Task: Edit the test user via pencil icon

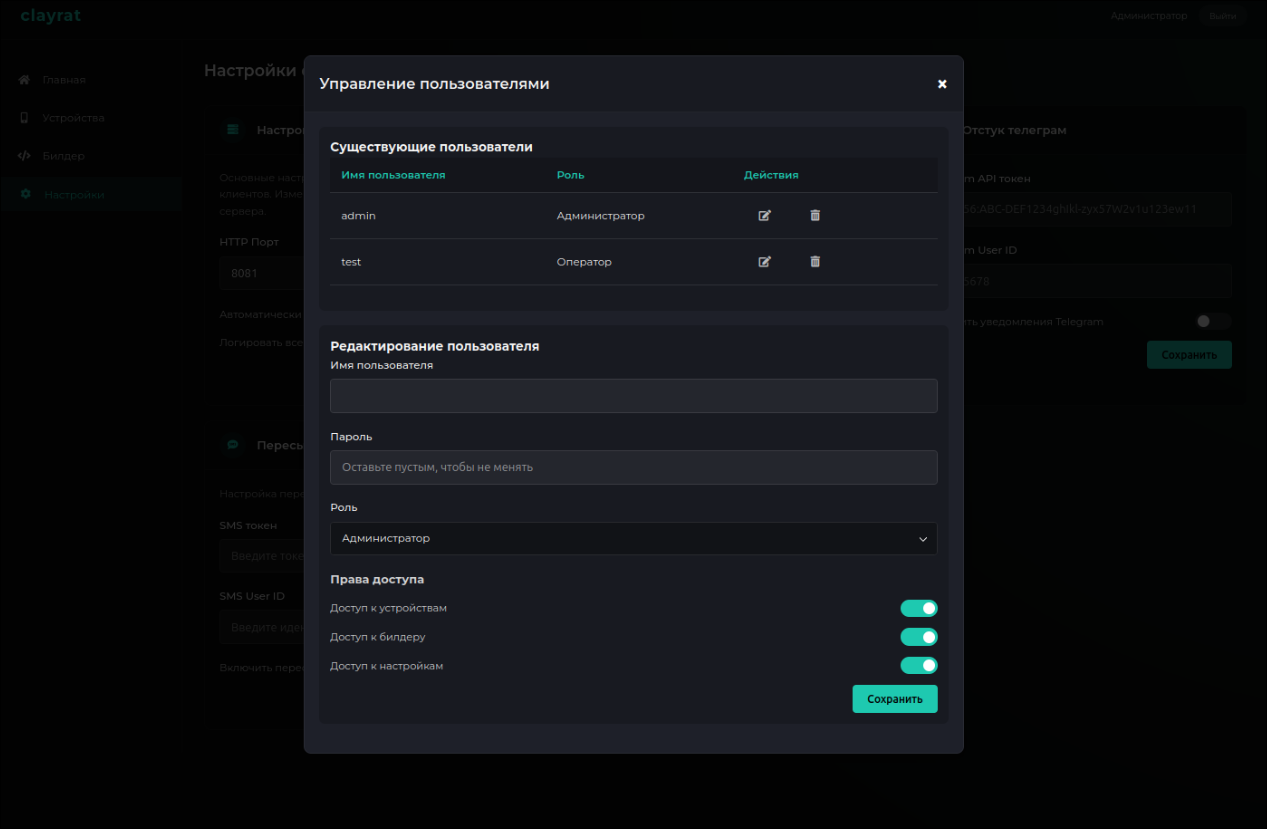Action: (x=765, y=261)
